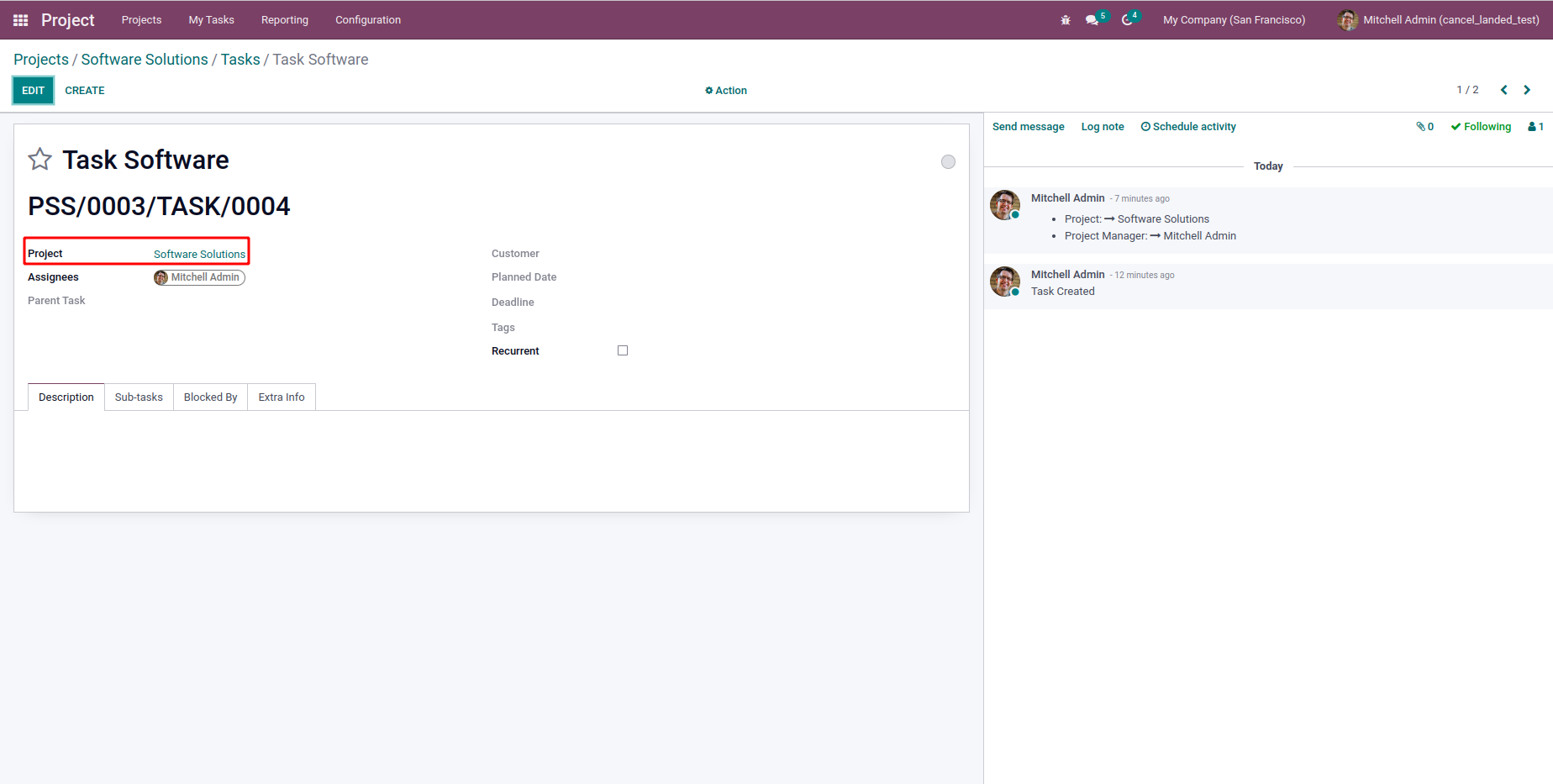Open the Configuration menu
The image size is (1553, 784).
pos(368,20)
